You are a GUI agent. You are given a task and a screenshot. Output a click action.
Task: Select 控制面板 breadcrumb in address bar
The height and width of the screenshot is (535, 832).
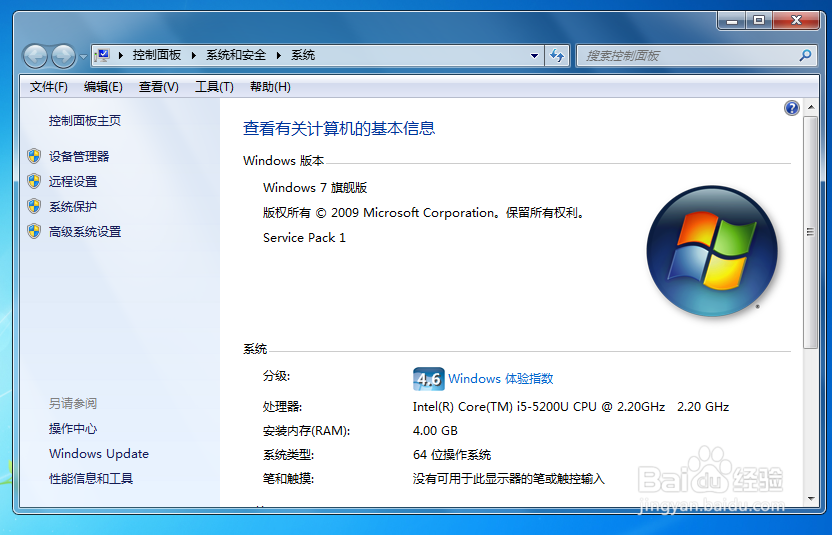coord(157,55)
